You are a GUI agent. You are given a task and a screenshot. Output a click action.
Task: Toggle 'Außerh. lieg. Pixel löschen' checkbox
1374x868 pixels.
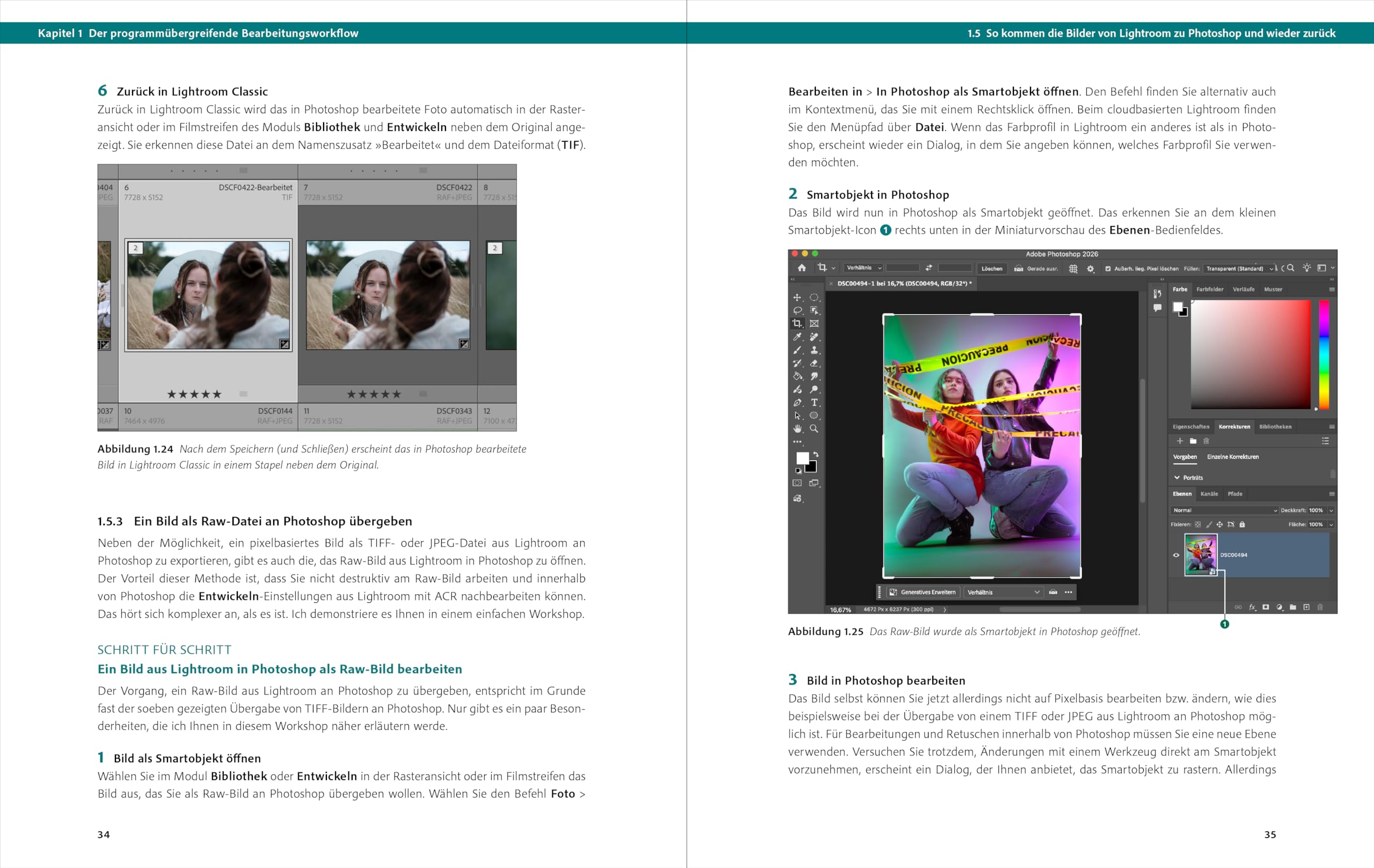click(1109, 269)
